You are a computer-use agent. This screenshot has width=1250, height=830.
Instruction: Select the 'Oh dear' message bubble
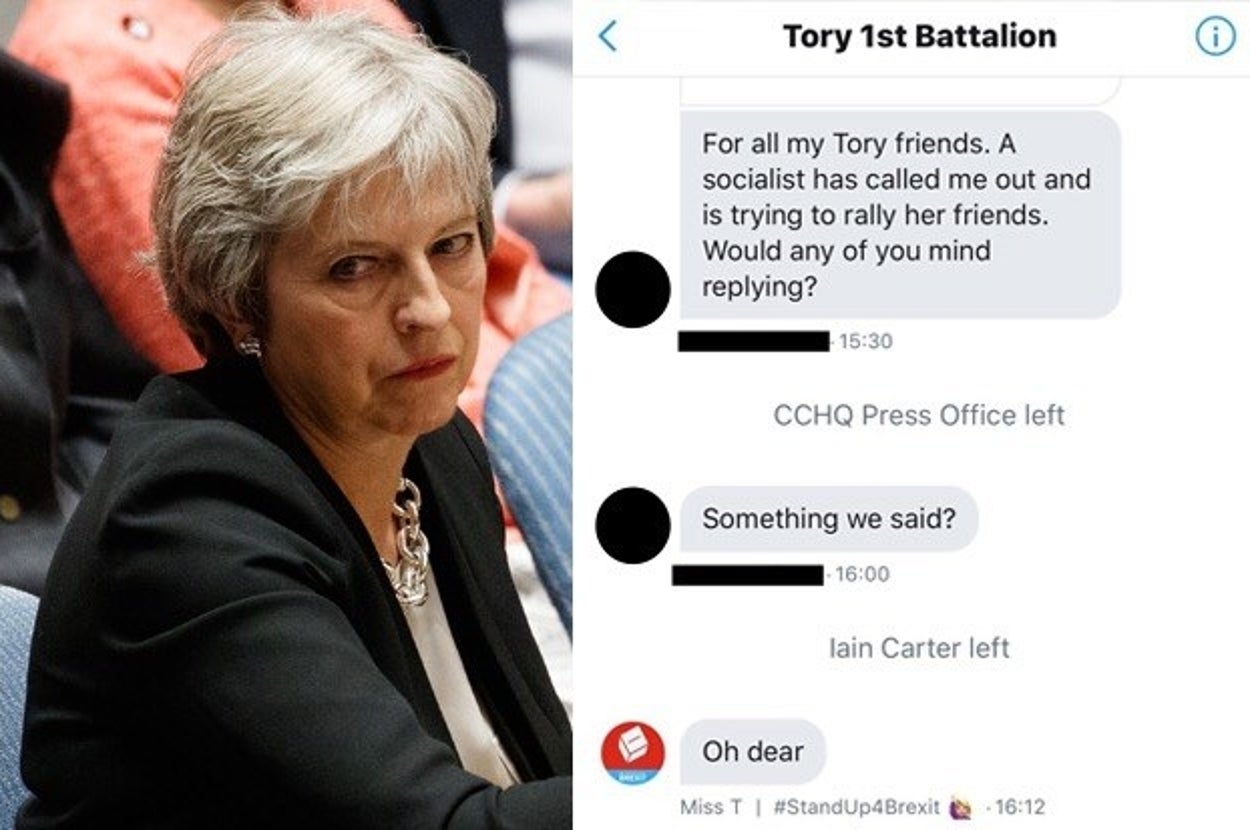tap(753, 751)
